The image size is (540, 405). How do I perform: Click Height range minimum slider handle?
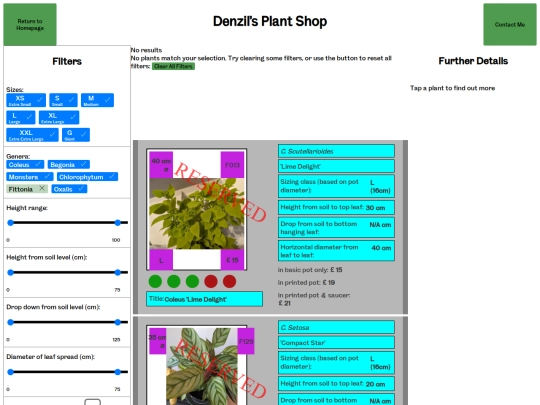click(11, 223)
